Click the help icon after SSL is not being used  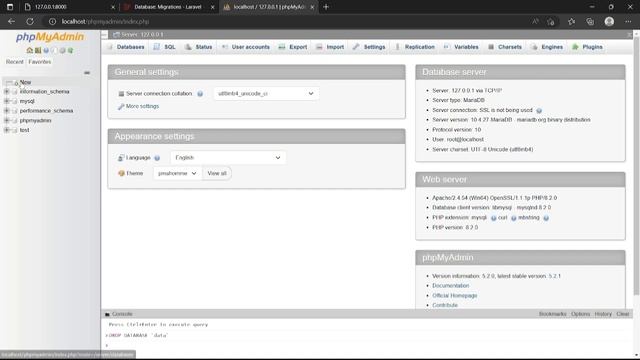tap(539, 111)
